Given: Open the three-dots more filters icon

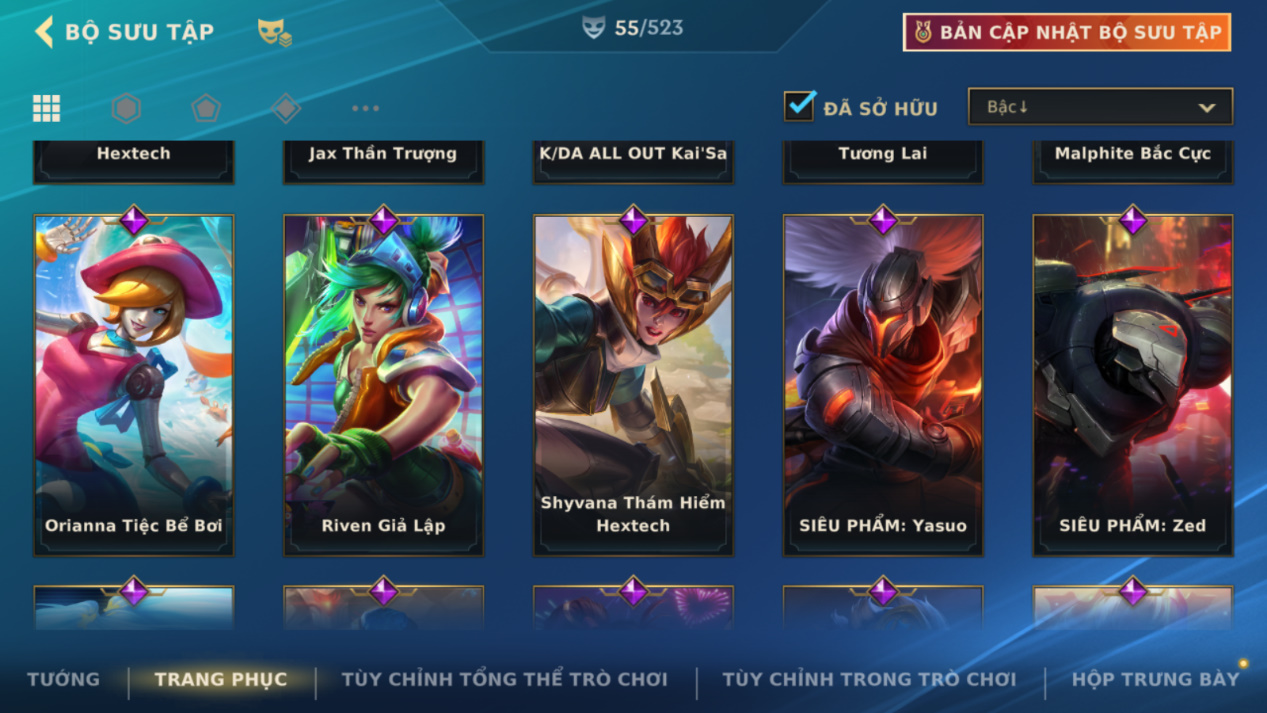Looking at the screenshot, I should click(365, 108).
